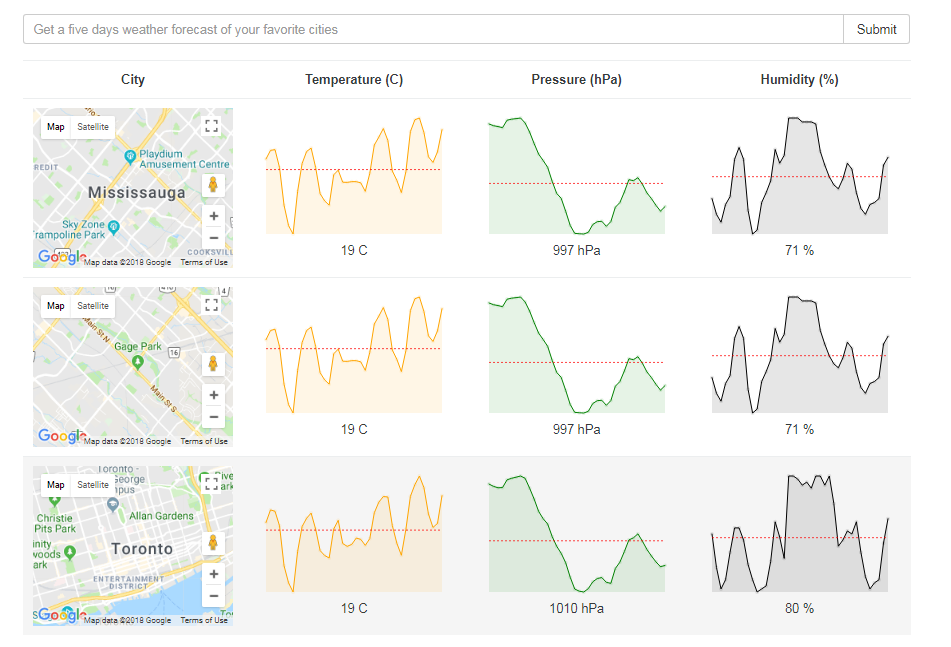
Task: Open fullscreen view on the Toronto map
Action: [211, 483]
